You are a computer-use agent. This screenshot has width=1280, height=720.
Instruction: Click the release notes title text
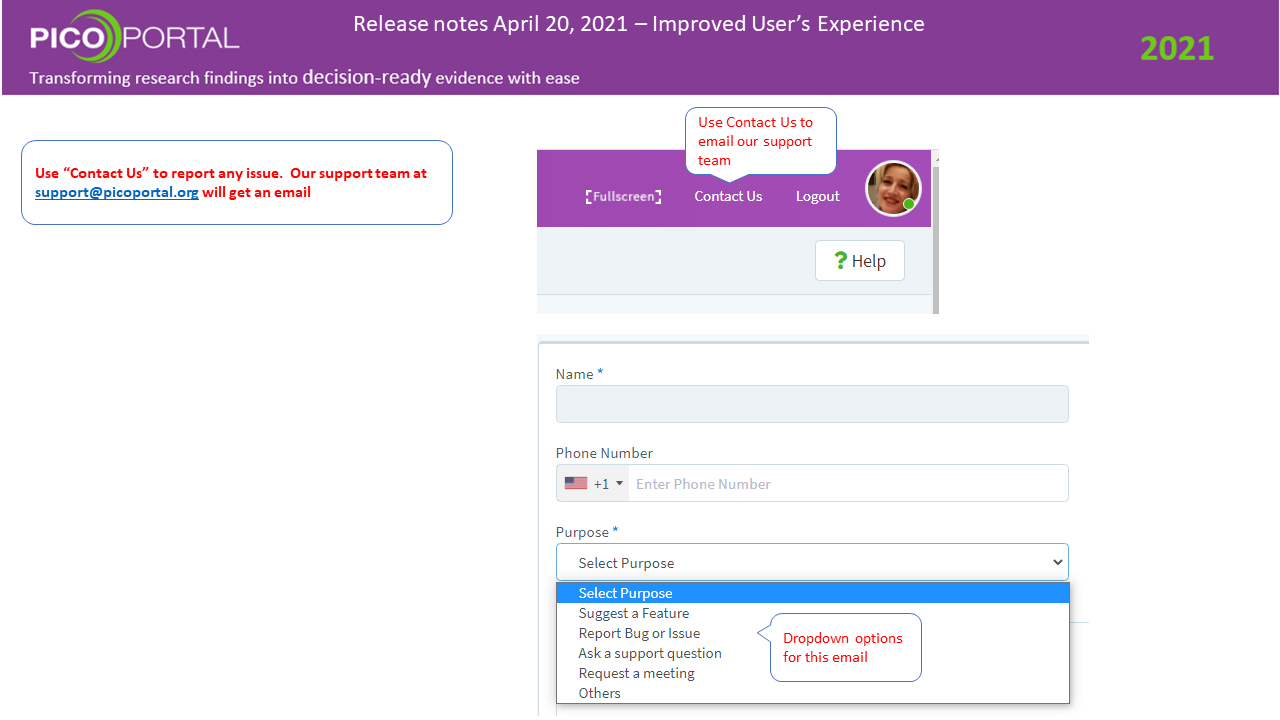[x=639, y=23]
